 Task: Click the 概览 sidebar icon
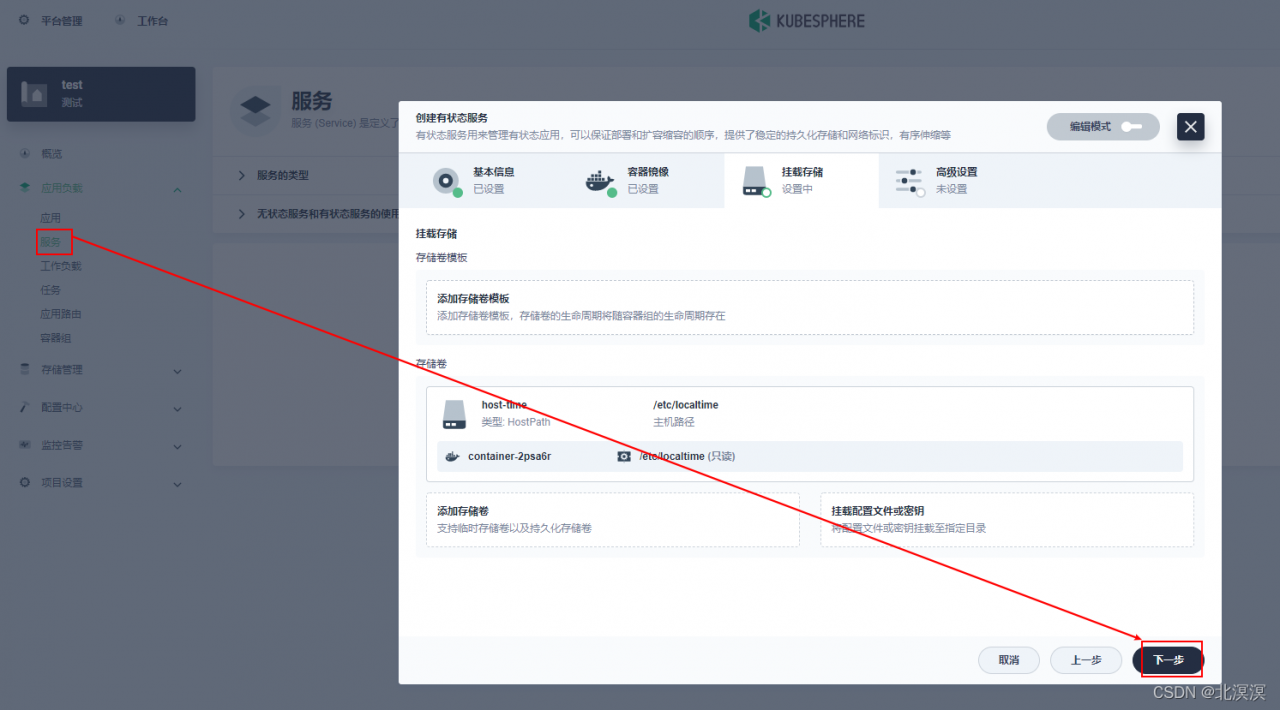[x=25, y=154]
